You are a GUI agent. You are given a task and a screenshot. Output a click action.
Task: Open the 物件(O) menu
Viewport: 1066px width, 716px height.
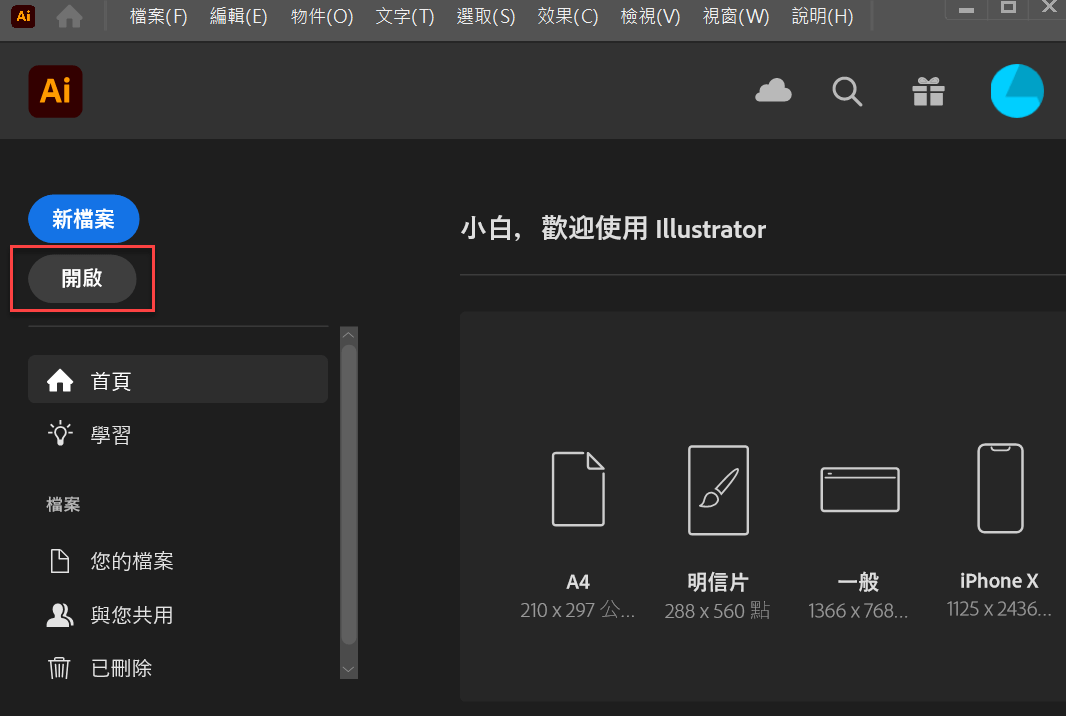coord(322,16)
